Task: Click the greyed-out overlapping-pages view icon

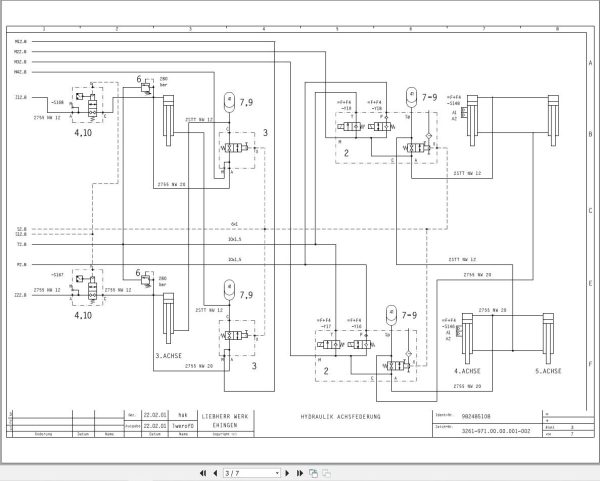Action: point(326,473)
